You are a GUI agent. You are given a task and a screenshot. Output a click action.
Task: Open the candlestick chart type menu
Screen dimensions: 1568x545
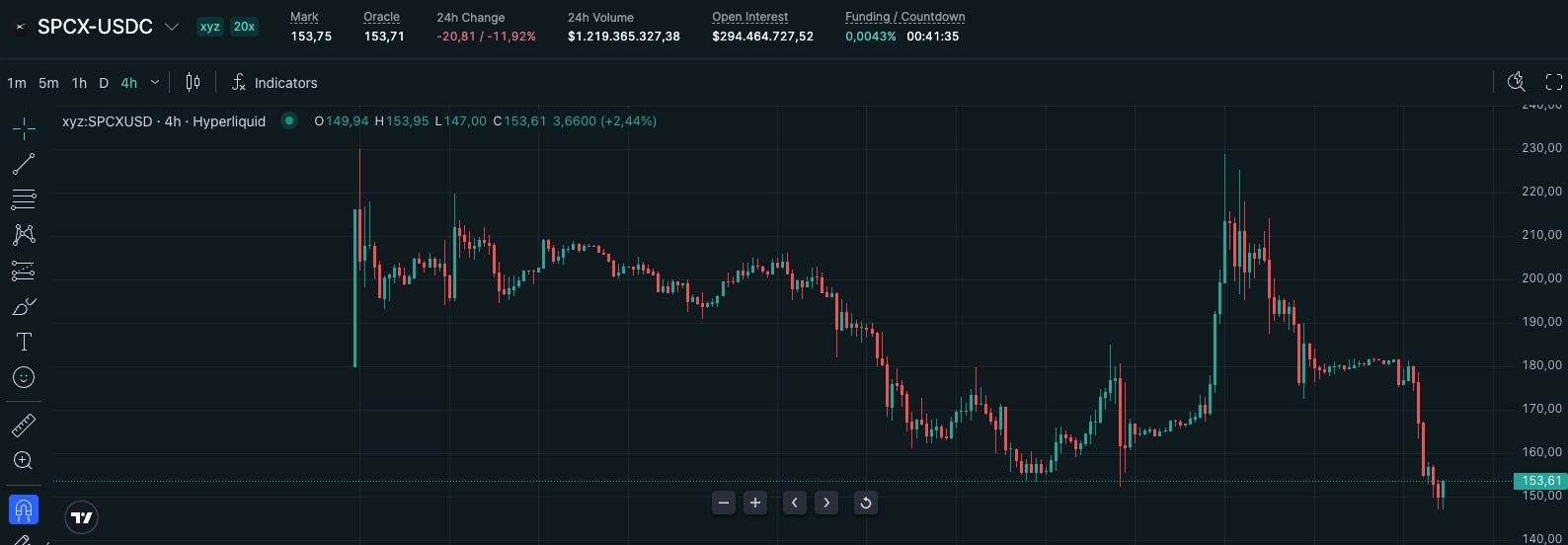pos(194,82)
